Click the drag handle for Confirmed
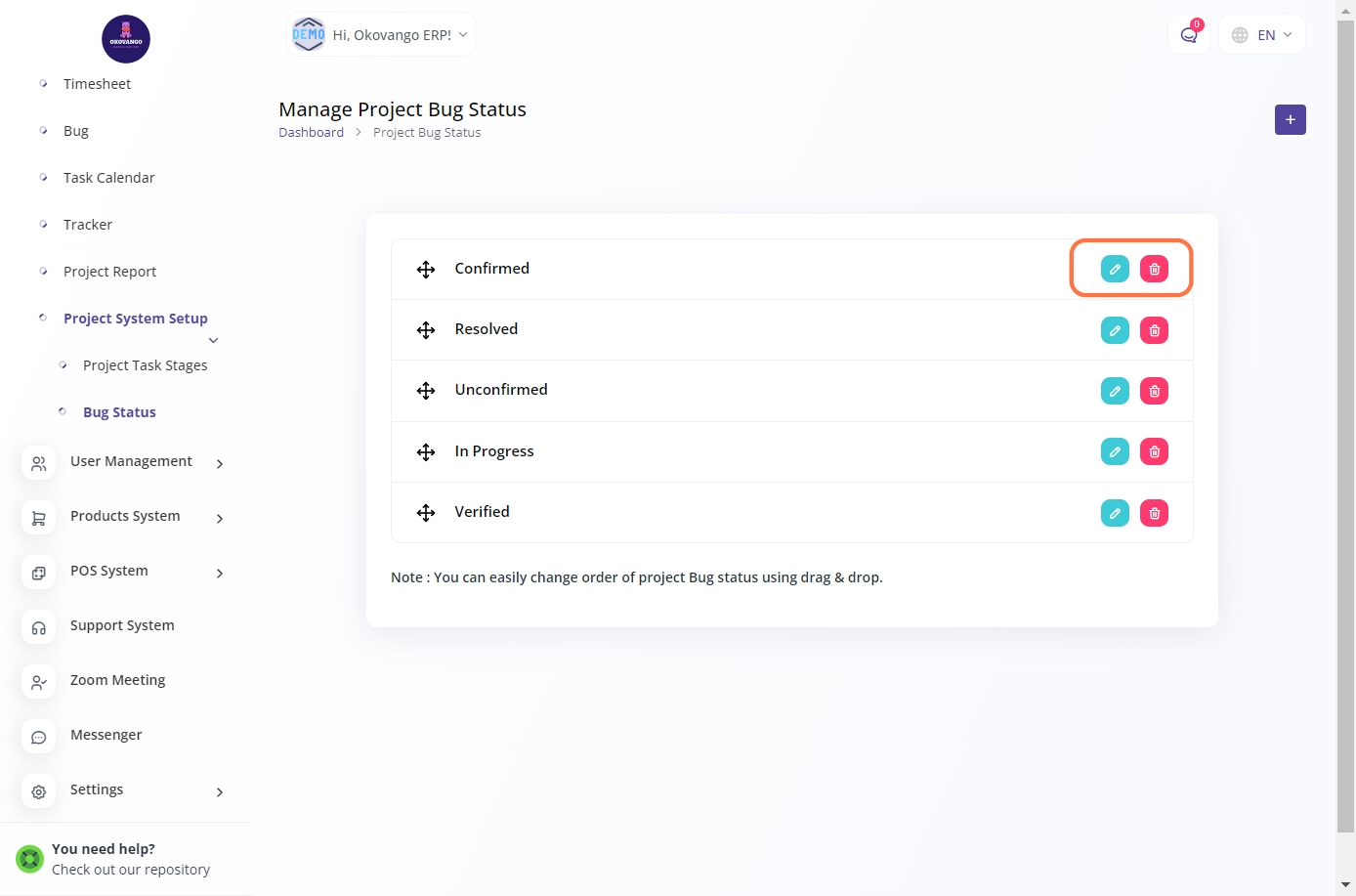 426,270
